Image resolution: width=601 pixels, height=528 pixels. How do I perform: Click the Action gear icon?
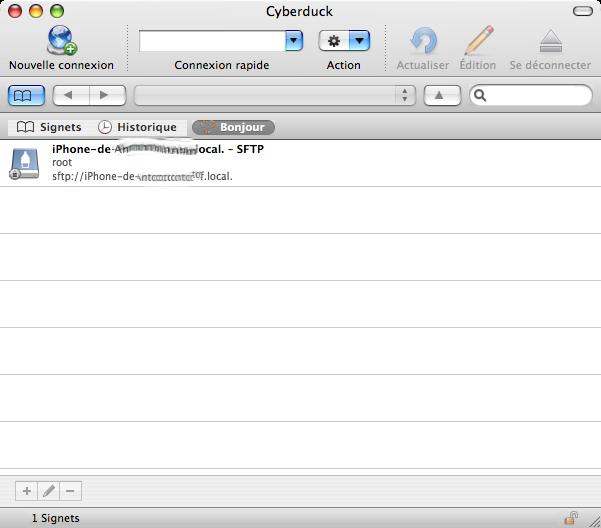334,41
